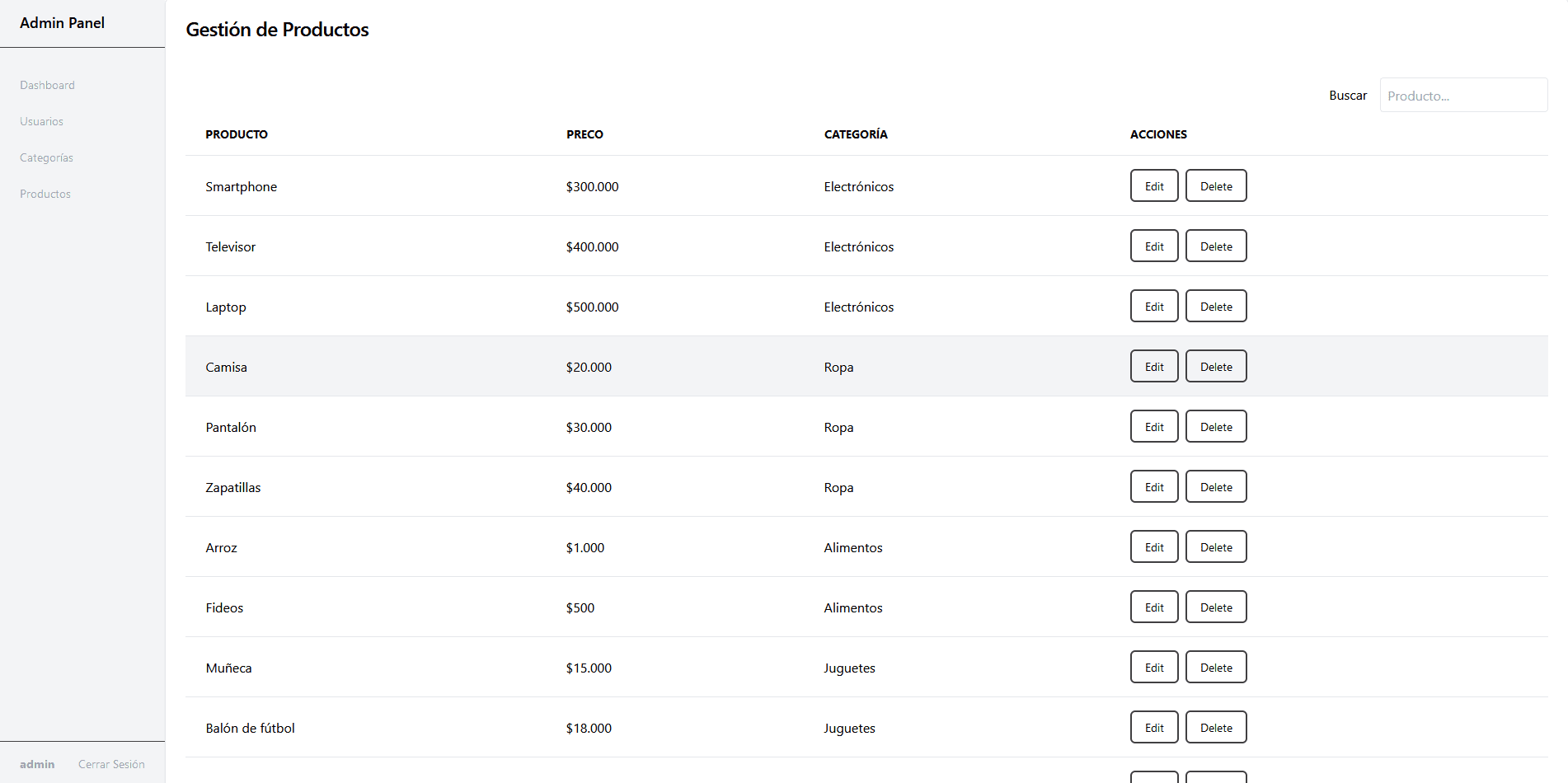Image resolution: width=1568 pixels, height=783 pixels.
Task: Delete the Arroz product
Action: 1216,547
